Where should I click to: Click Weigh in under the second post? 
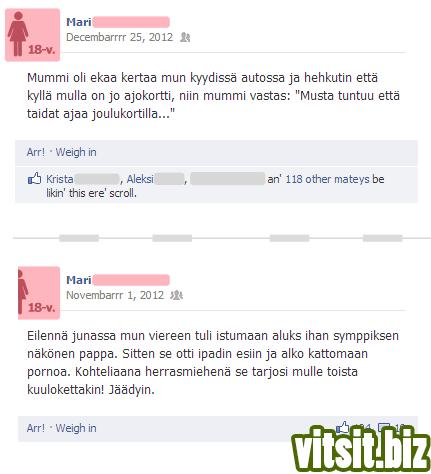76,428
